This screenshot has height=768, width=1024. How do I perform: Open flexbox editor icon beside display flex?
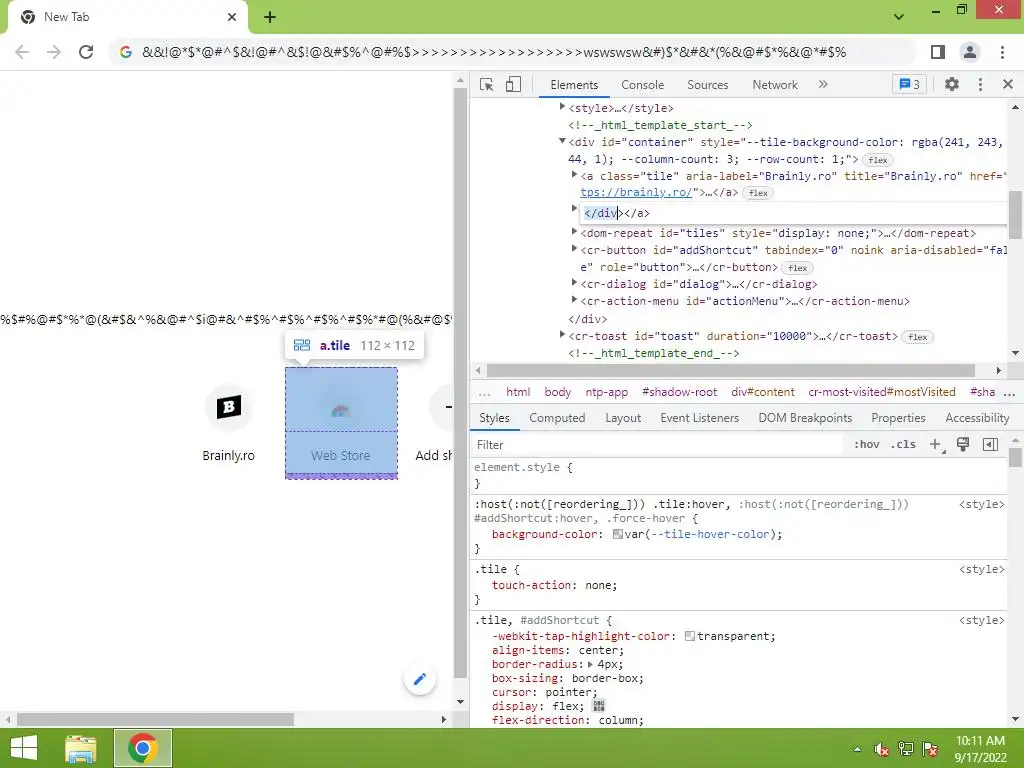(x=598, y=706)
